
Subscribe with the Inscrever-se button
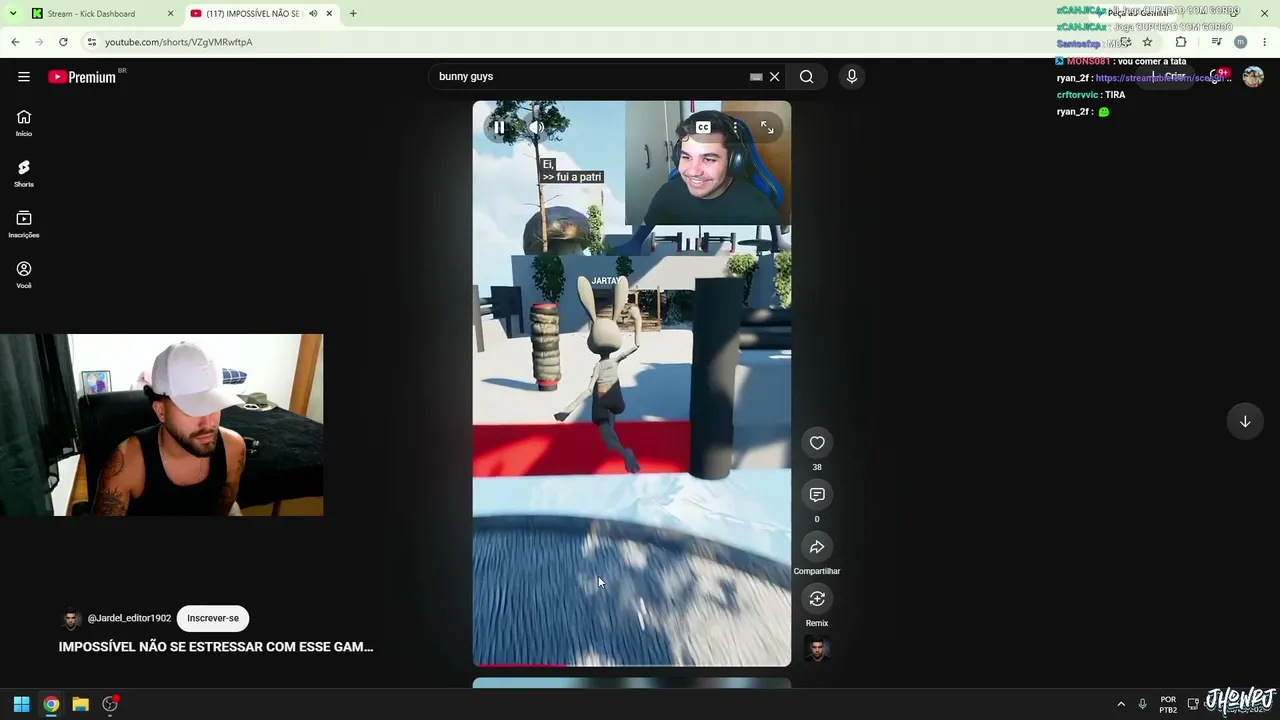213,618
